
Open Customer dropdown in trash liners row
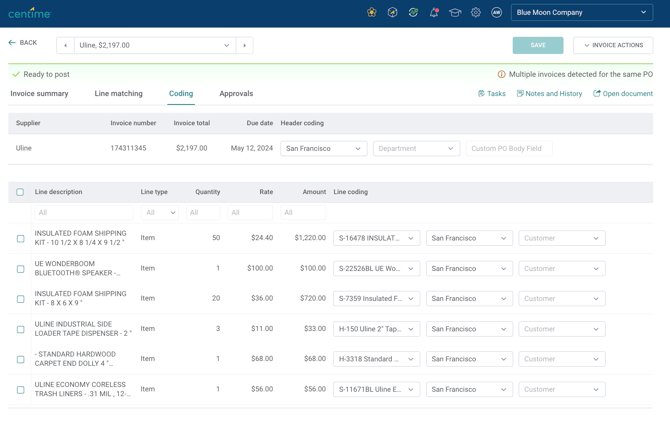point(562,389)
